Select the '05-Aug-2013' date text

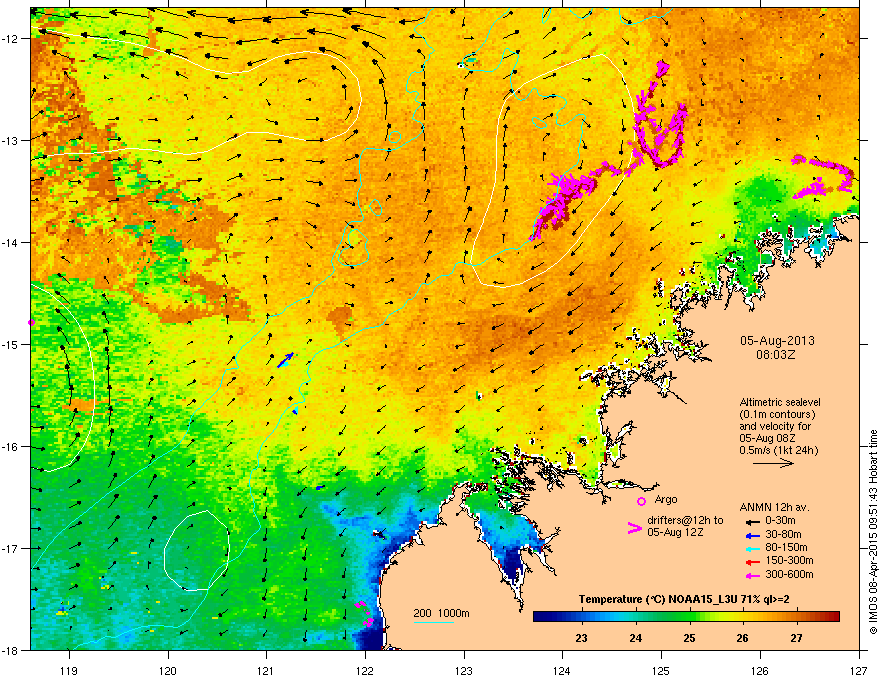(x=777, y=341)
